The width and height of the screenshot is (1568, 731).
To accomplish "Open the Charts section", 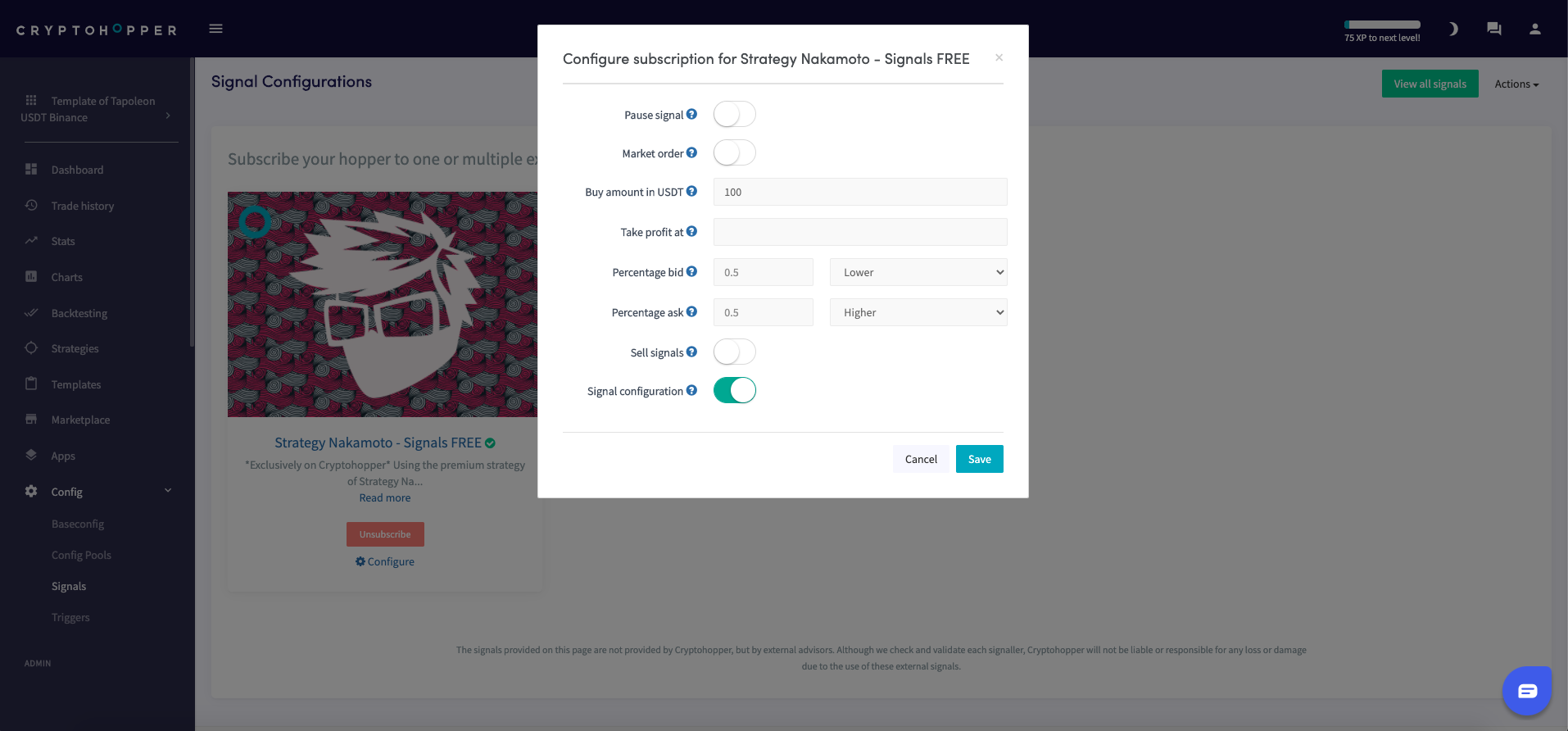I will click(x=66, y=277).
